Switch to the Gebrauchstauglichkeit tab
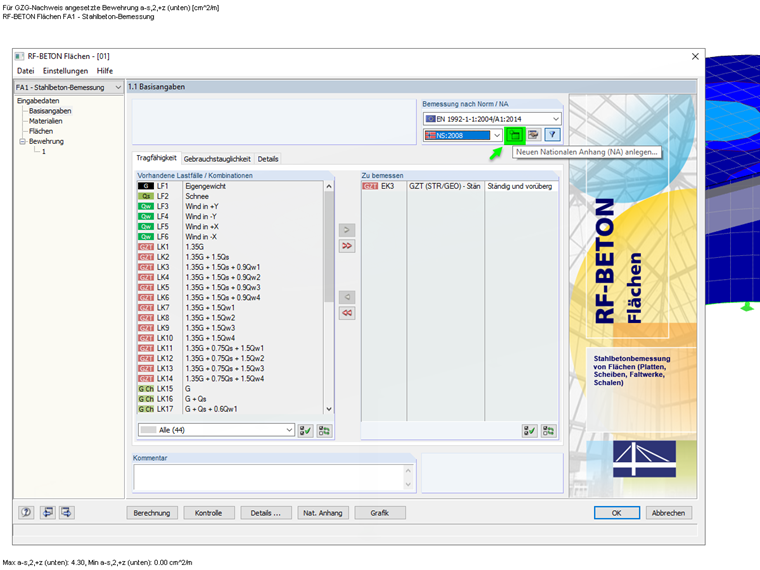 tap(217, 159)
